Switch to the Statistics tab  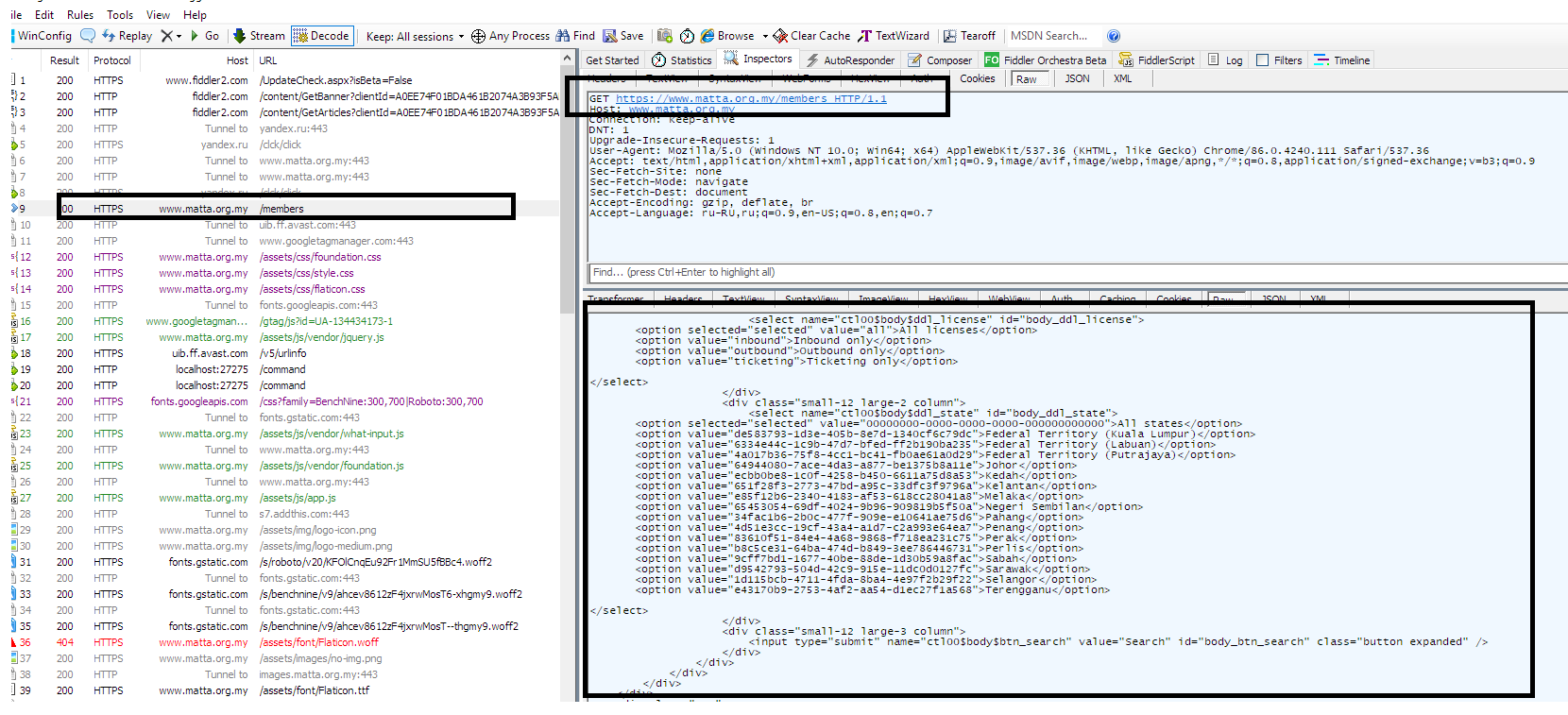click(682, 60)
